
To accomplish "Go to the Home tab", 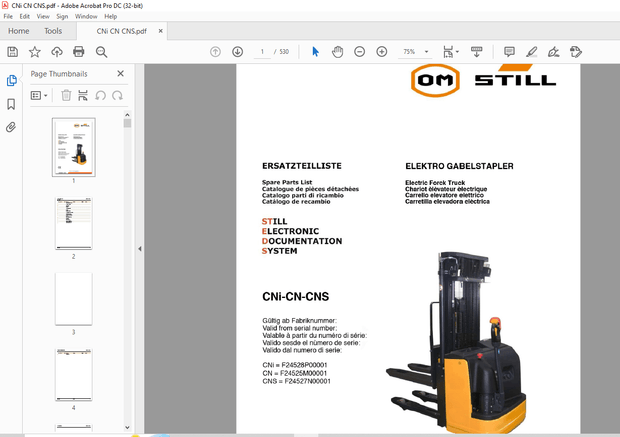I will pos(18,31).
